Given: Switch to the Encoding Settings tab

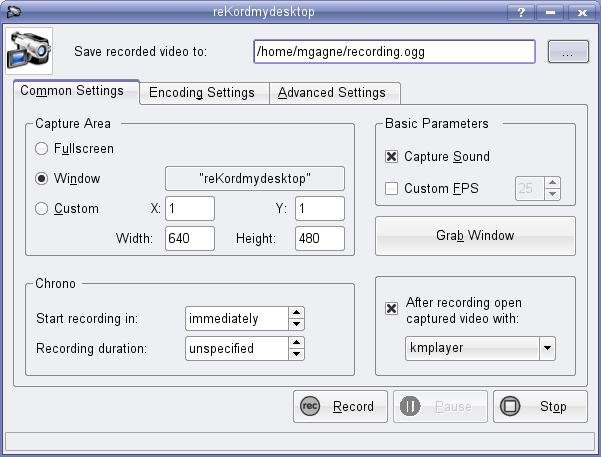Looking at the screenshot, I should pos(202,93).
